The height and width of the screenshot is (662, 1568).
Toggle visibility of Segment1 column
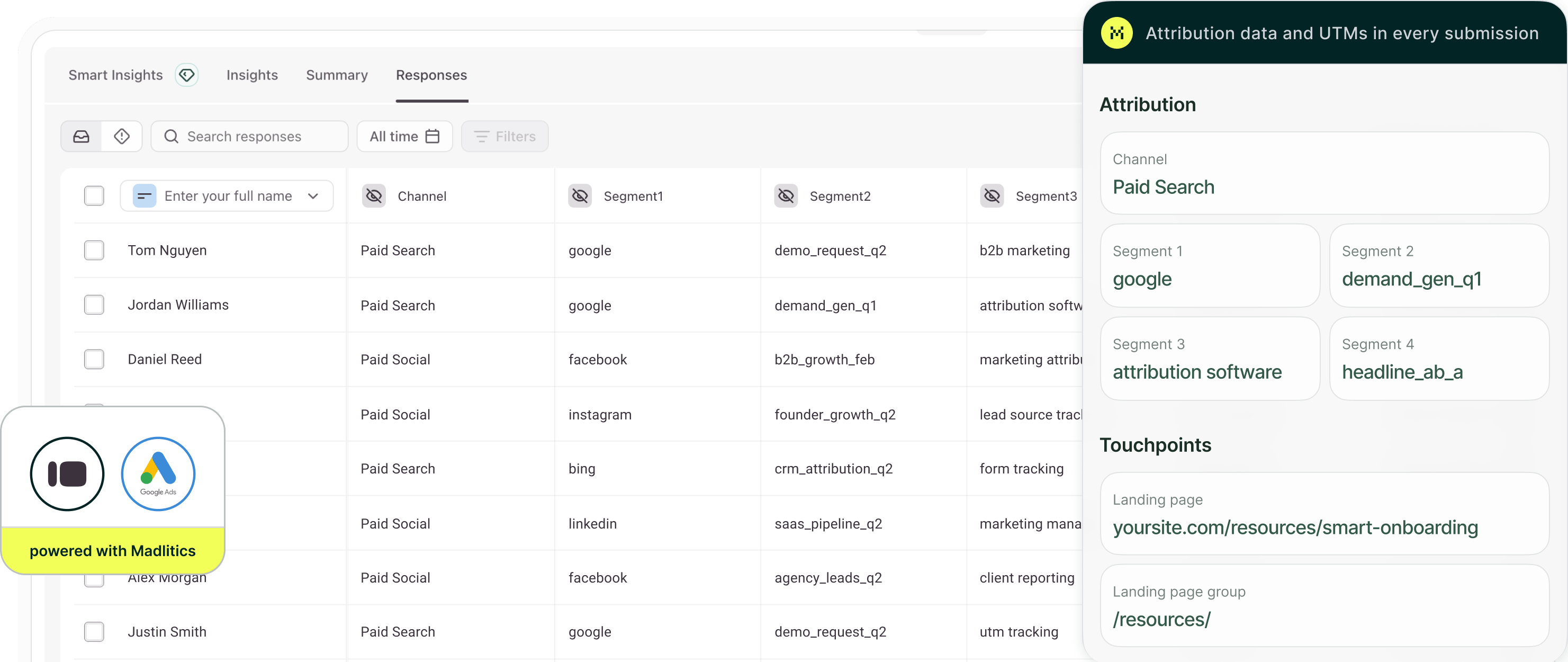coord(580,196)
